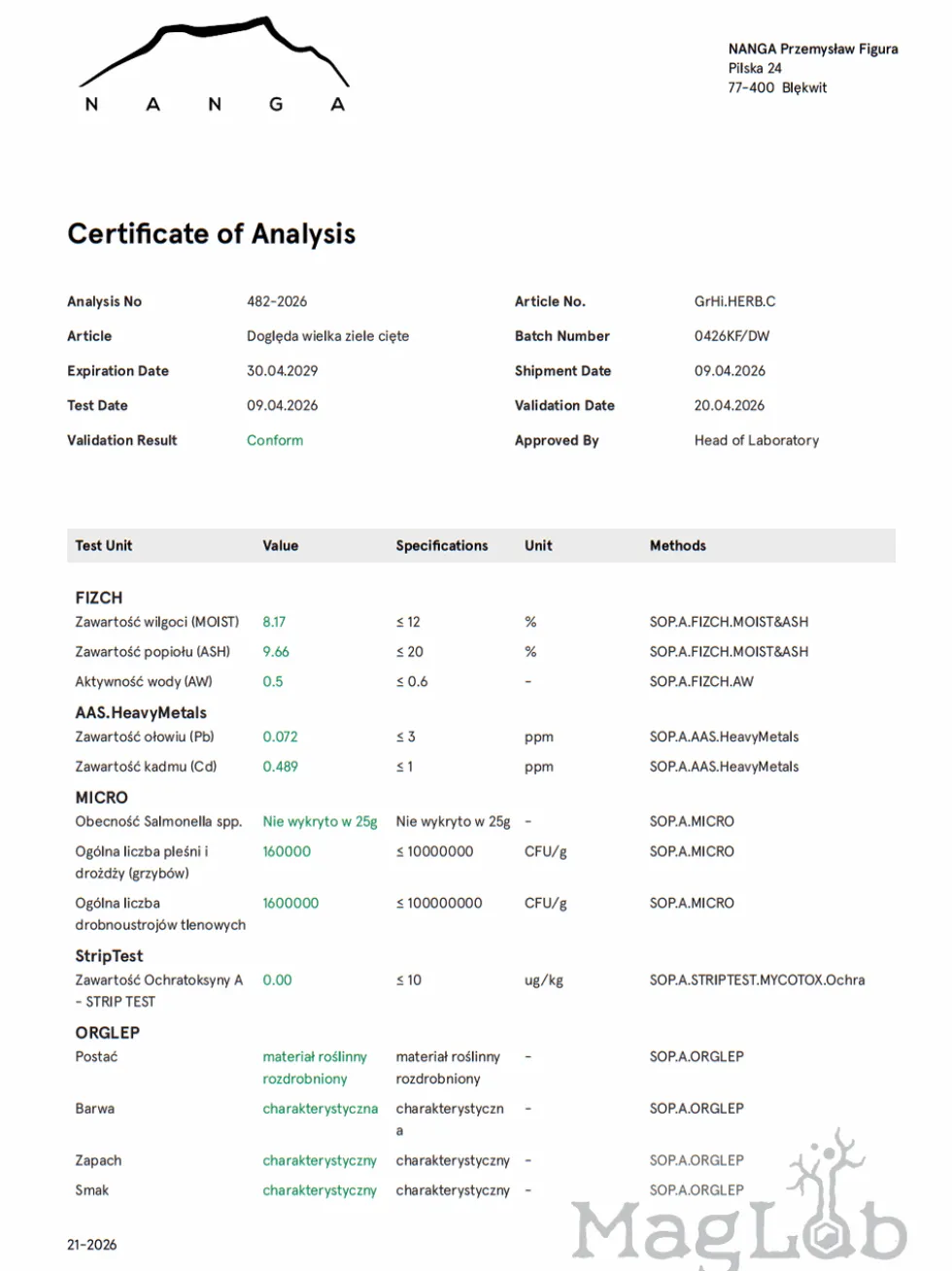
Task: Click the "ORGLEP" section heading
Action: click(x=108, y=1033)
